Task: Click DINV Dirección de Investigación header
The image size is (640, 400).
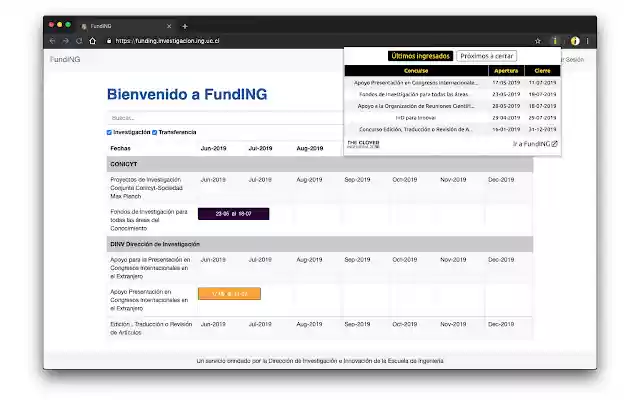Action: pos(320,244)
